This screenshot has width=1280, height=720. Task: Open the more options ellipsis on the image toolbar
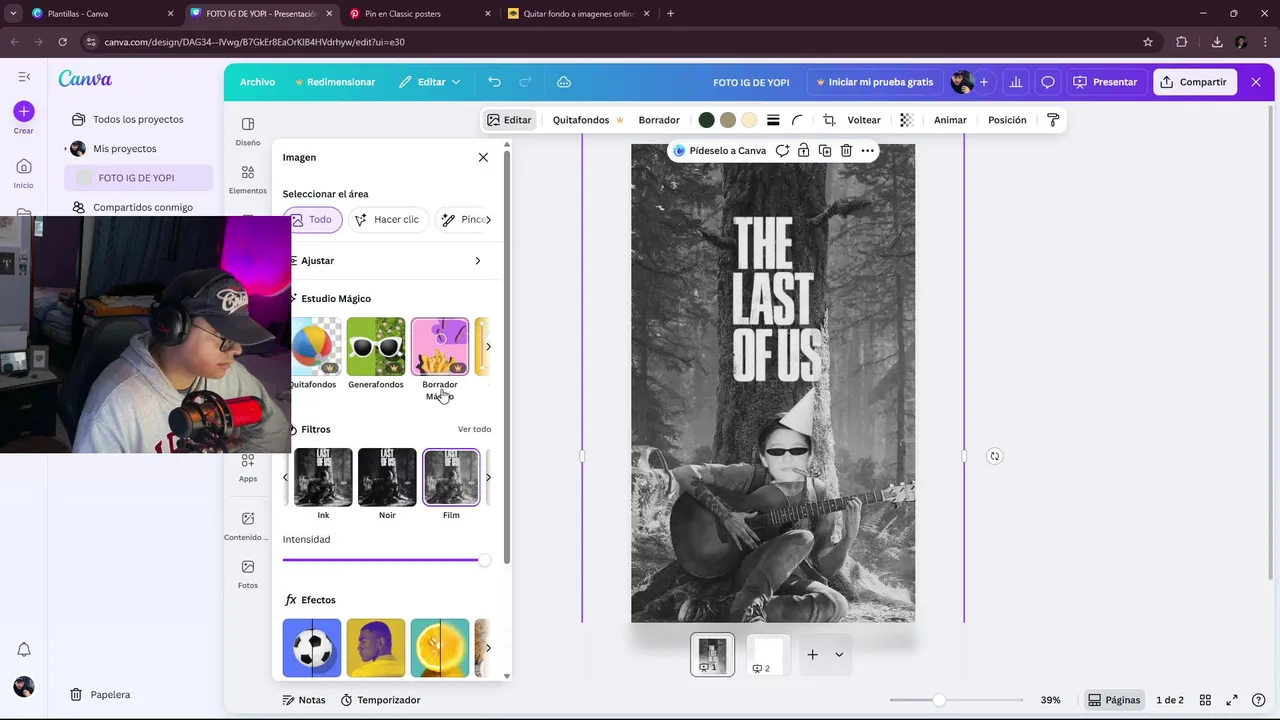(x=868, y=151)
